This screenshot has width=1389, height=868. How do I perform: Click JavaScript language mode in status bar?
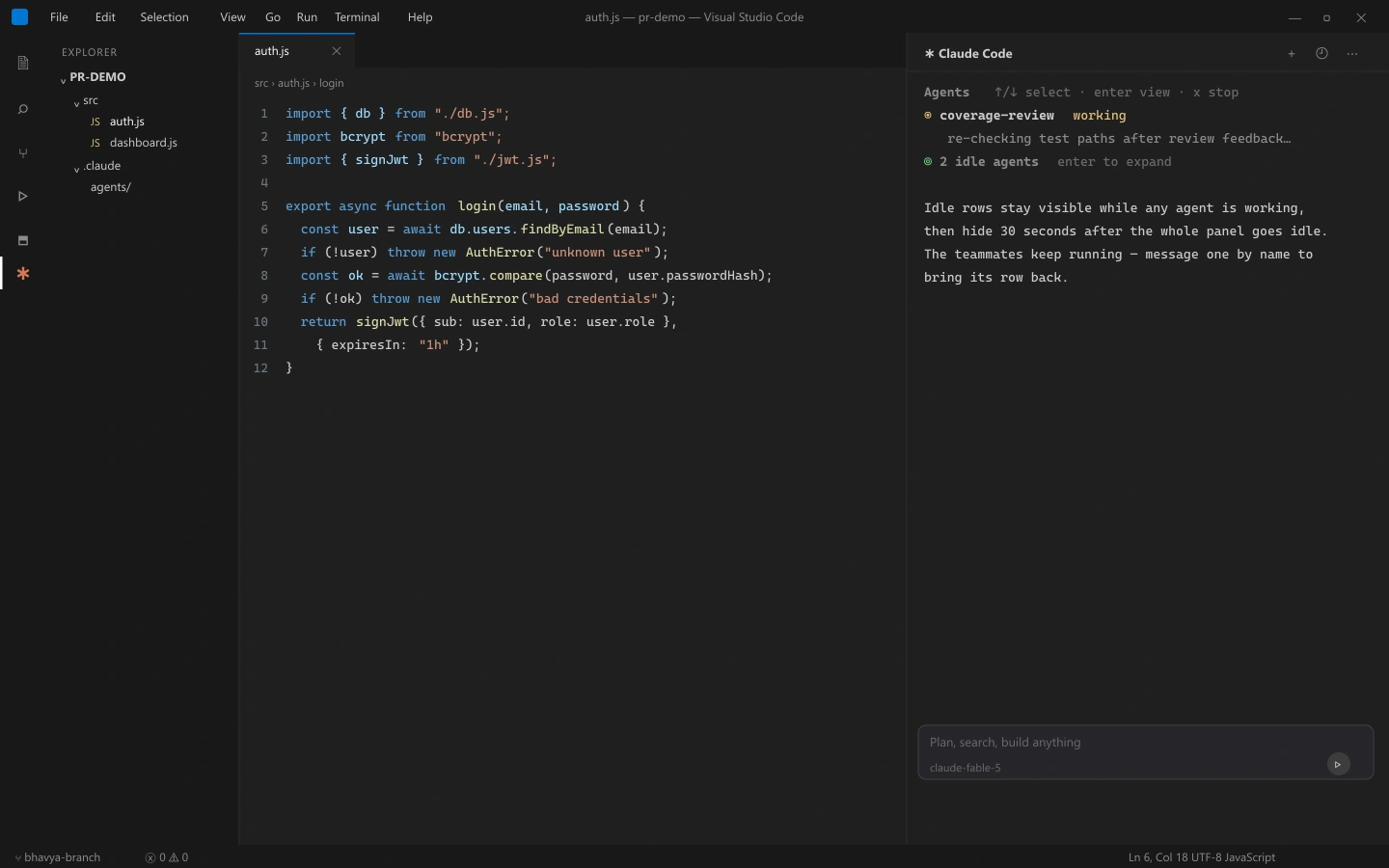pos(1251,857)
